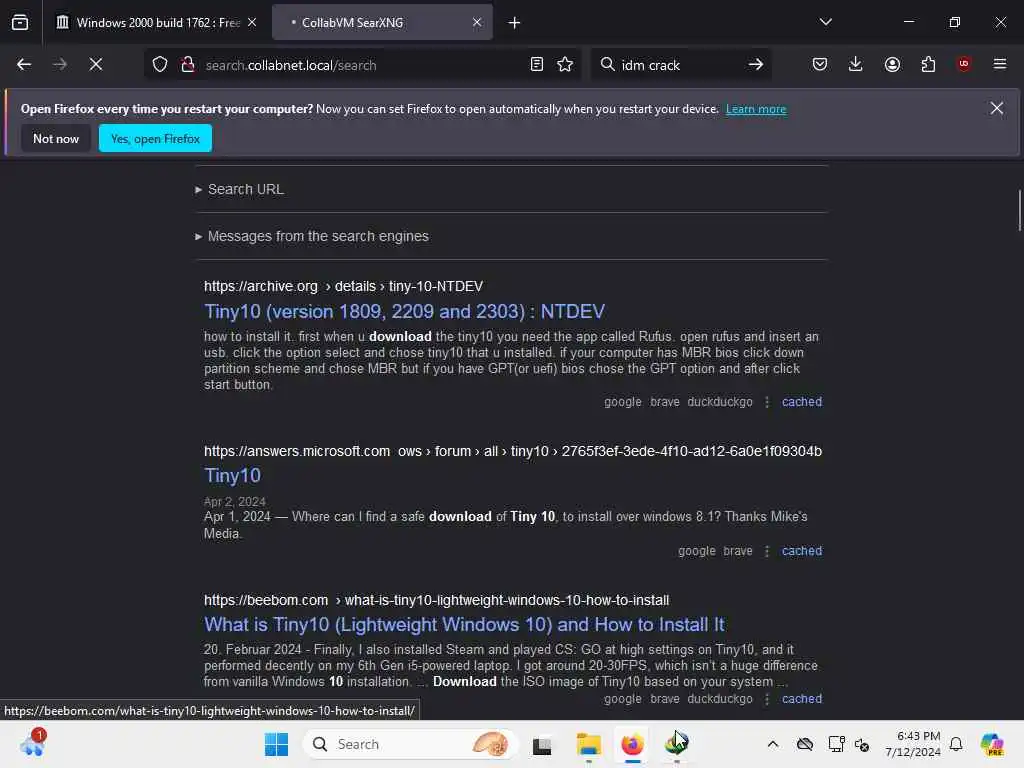Click the Firefox taskbar icon

pyautogui.click(x=632, y=744)
